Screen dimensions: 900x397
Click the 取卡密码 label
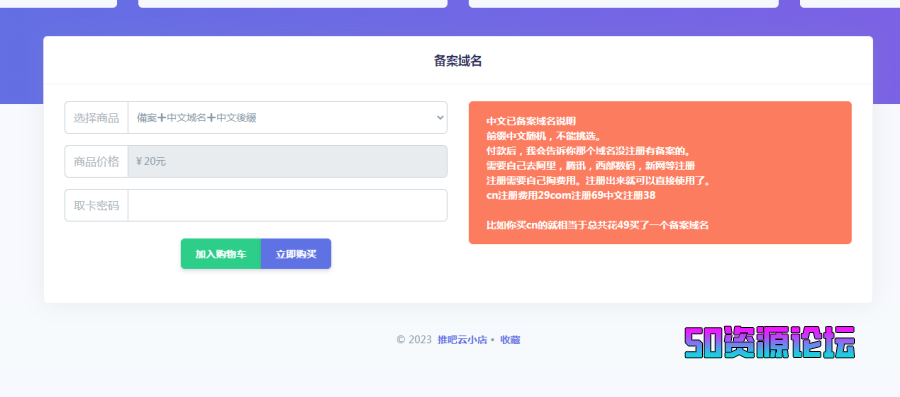(96, 205)
